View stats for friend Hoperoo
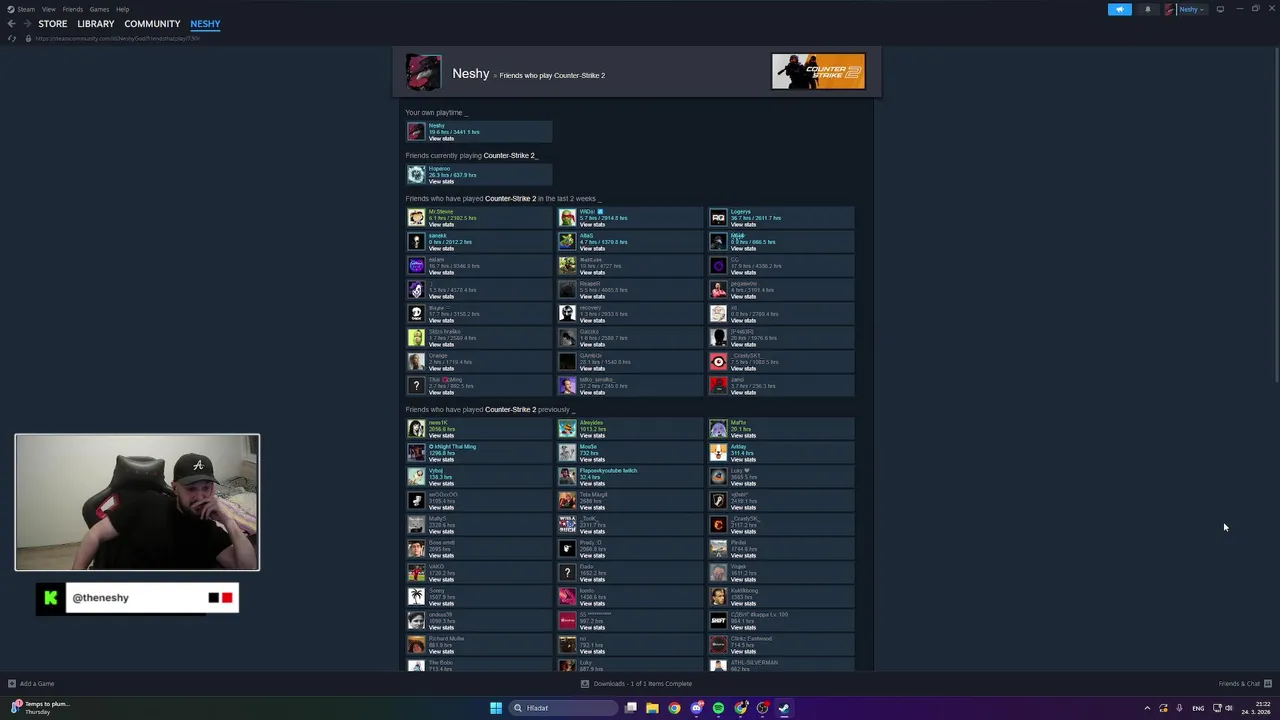 441,181
